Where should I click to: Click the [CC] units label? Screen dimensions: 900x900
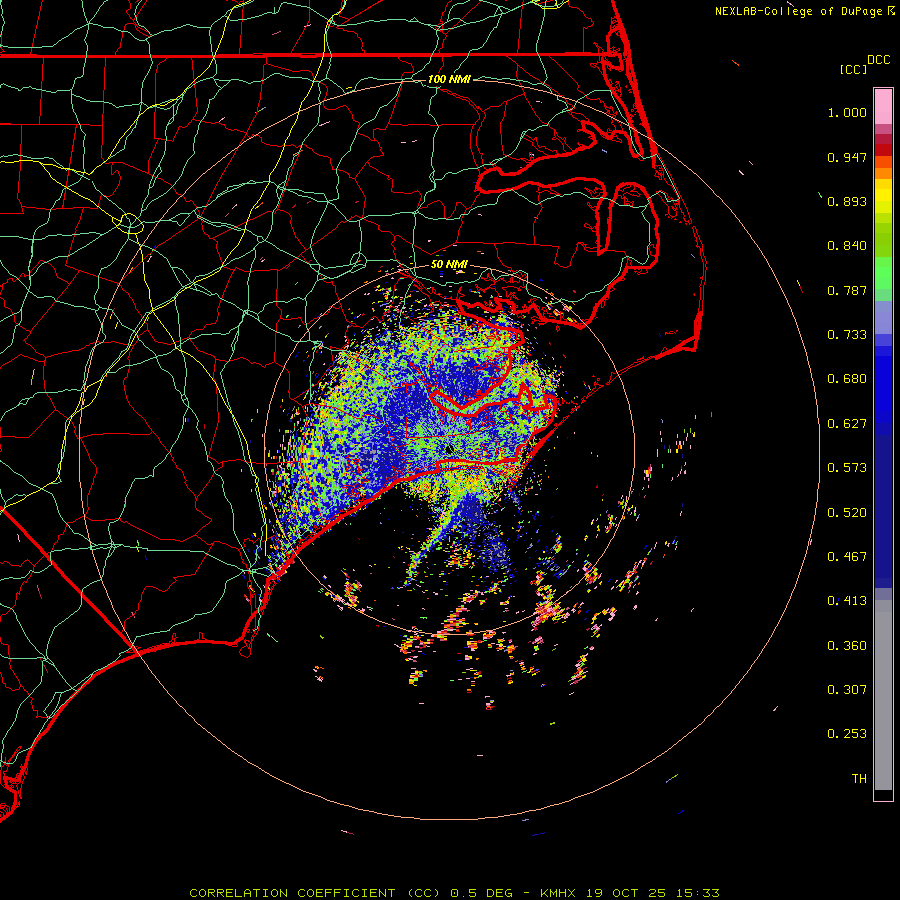click(x=853, y=69)
